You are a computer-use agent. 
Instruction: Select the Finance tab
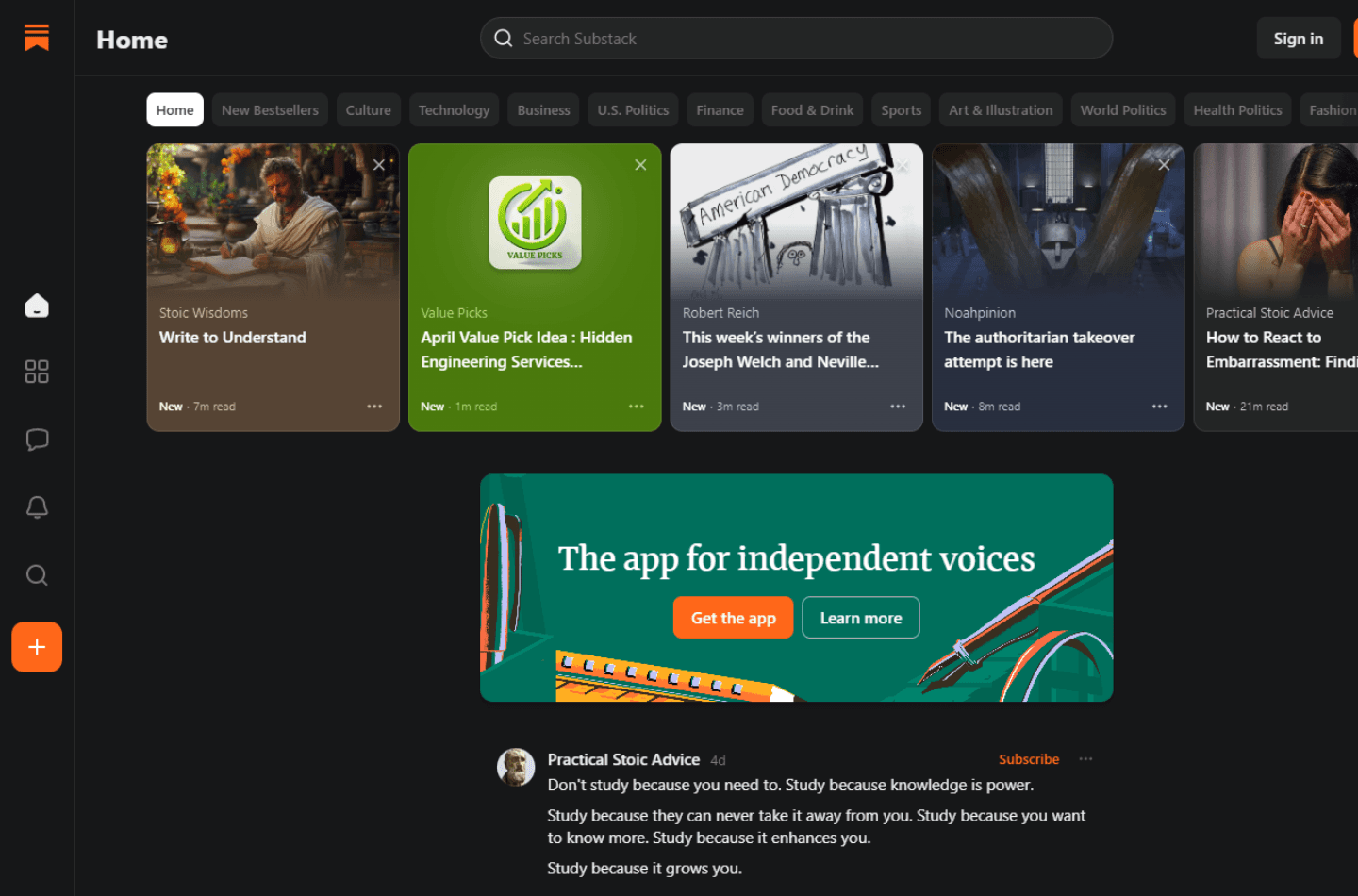pos(720,110)
